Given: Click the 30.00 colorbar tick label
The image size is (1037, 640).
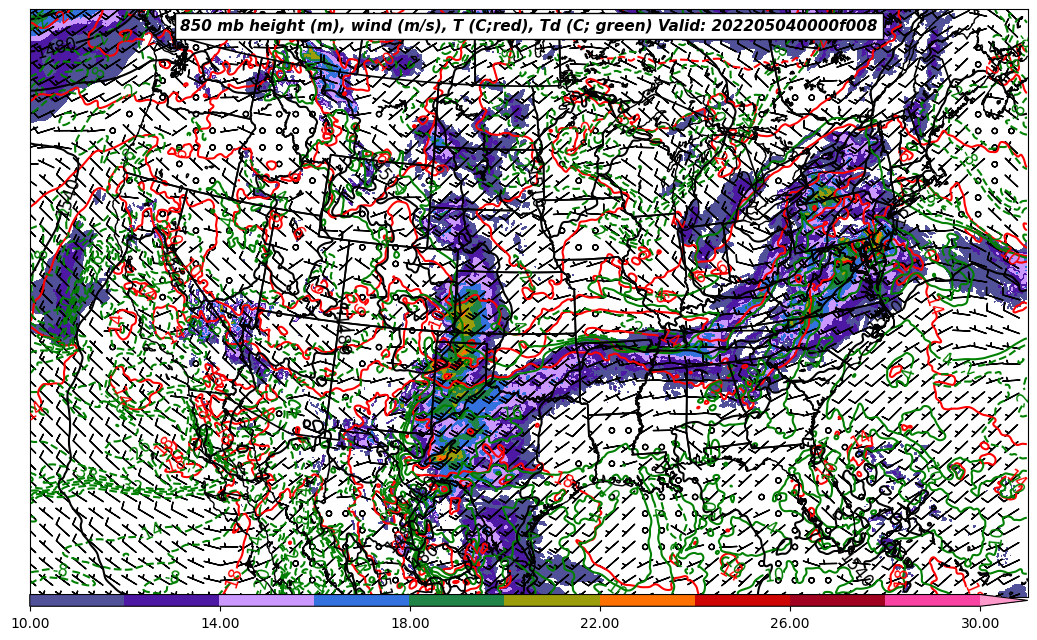Looking at the screenshot, I should (x=980, y=623).
